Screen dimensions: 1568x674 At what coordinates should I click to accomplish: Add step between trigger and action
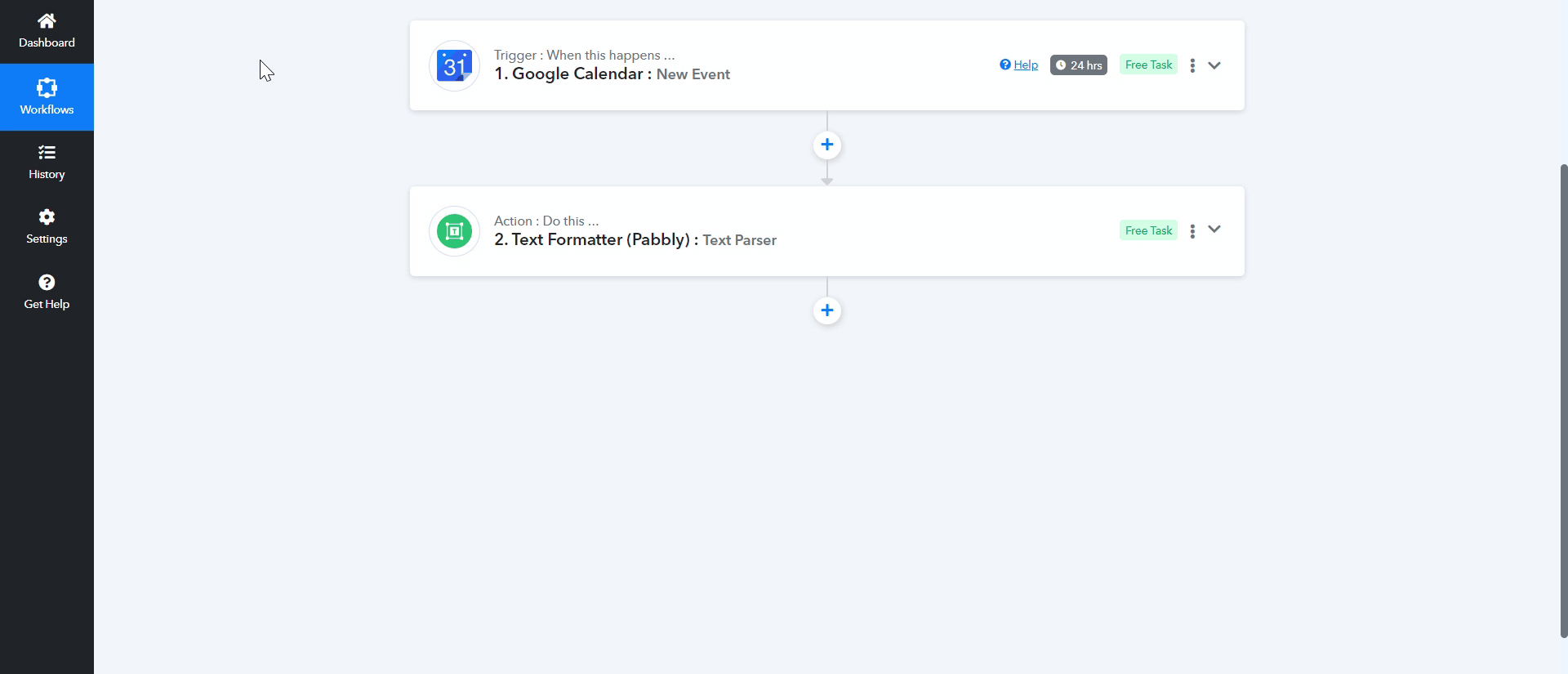click(x=827, y=145)
